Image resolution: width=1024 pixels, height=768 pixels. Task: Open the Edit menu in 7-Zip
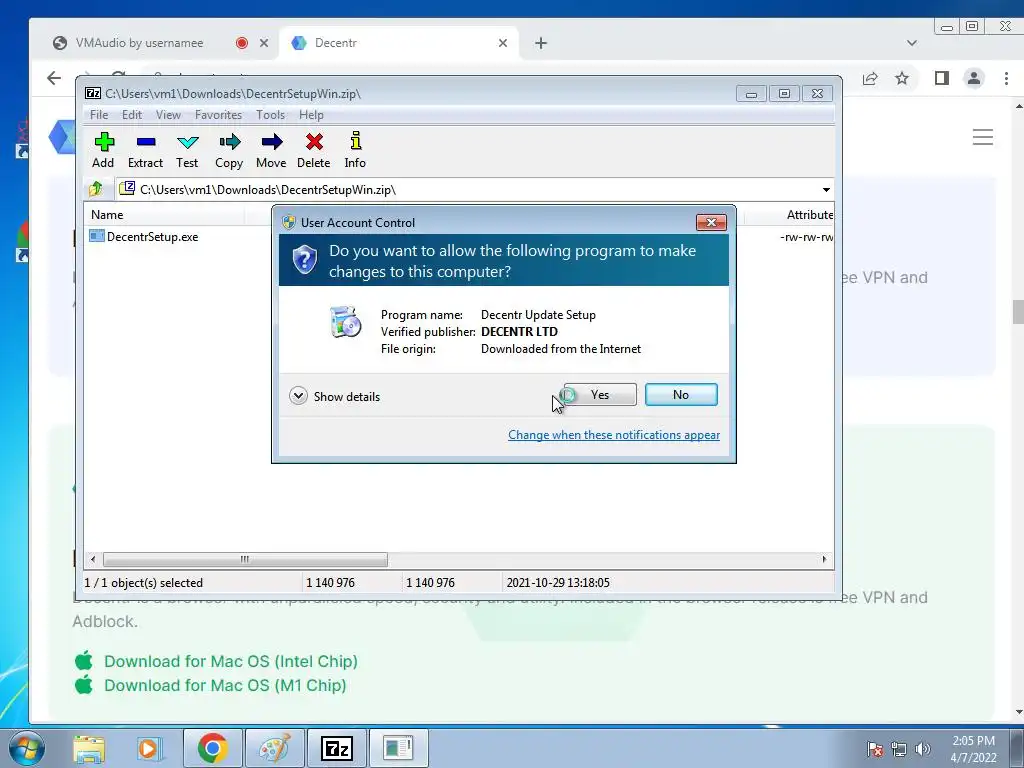[132, 115]
